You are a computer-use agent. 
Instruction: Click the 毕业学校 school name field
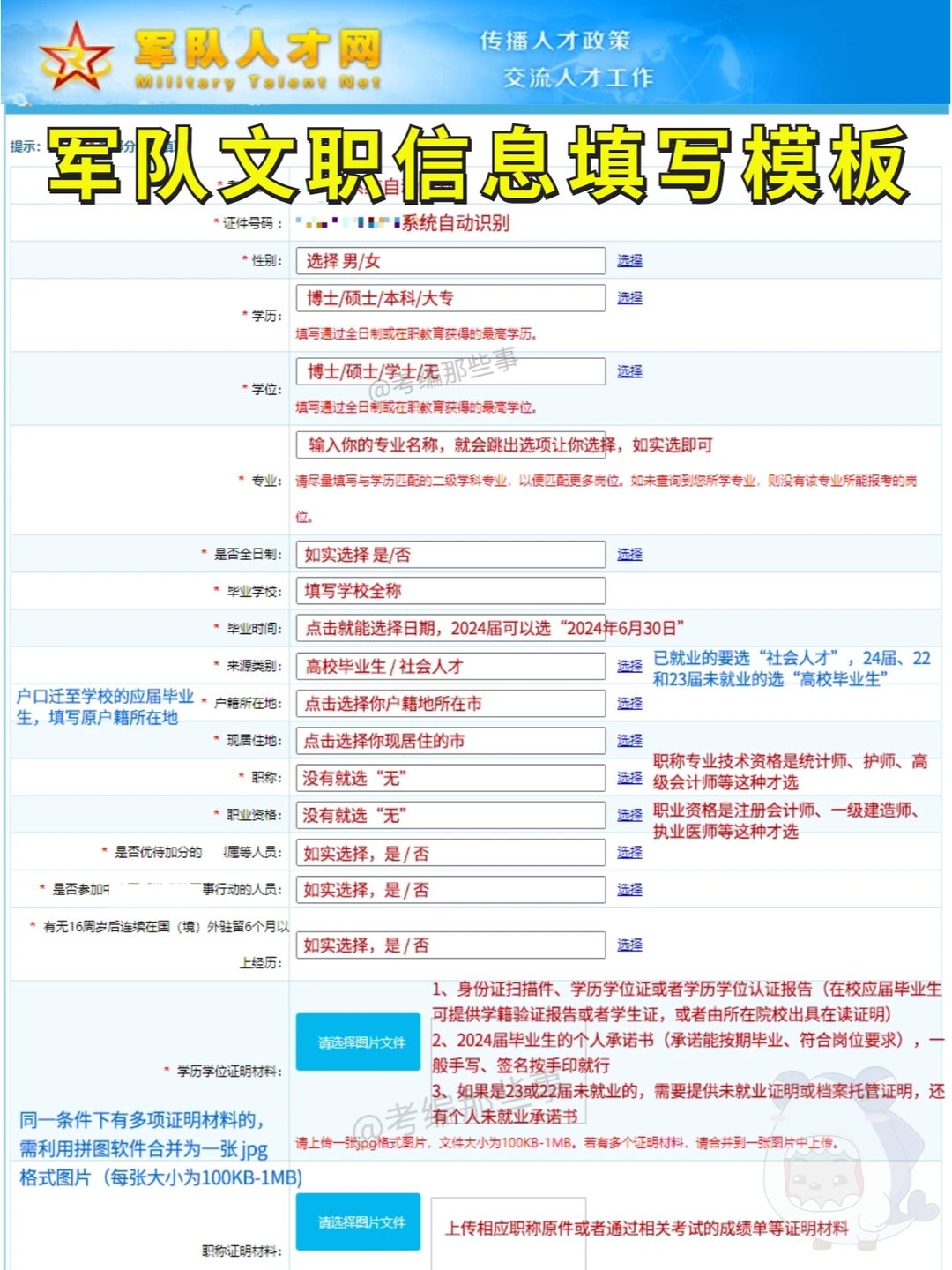pos(450,591)
